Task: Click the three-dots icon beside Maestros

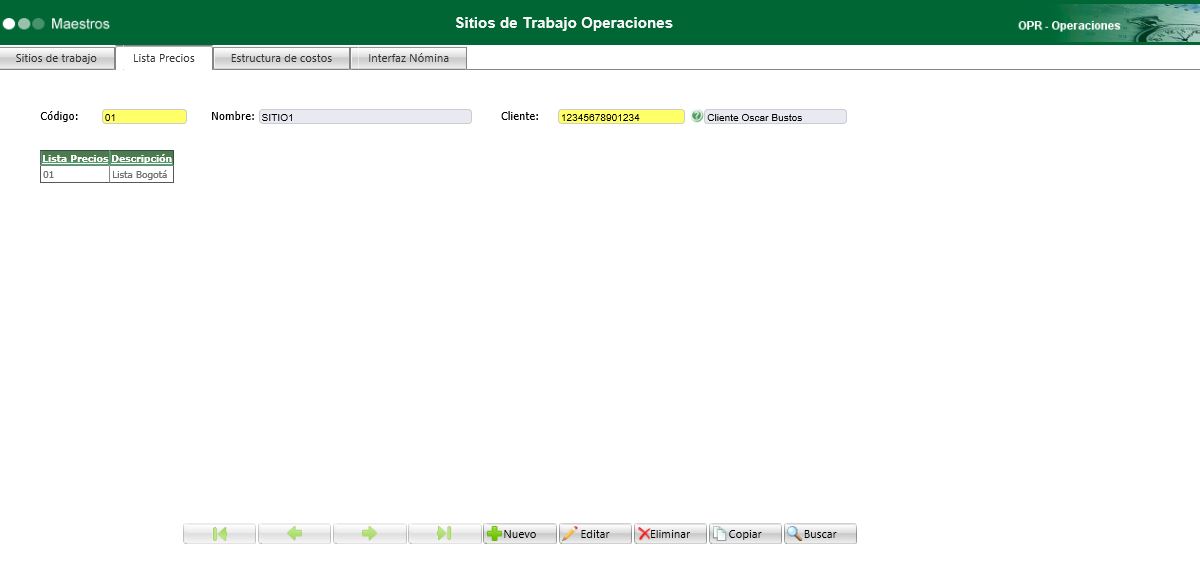Action: [x=24, y=23]
